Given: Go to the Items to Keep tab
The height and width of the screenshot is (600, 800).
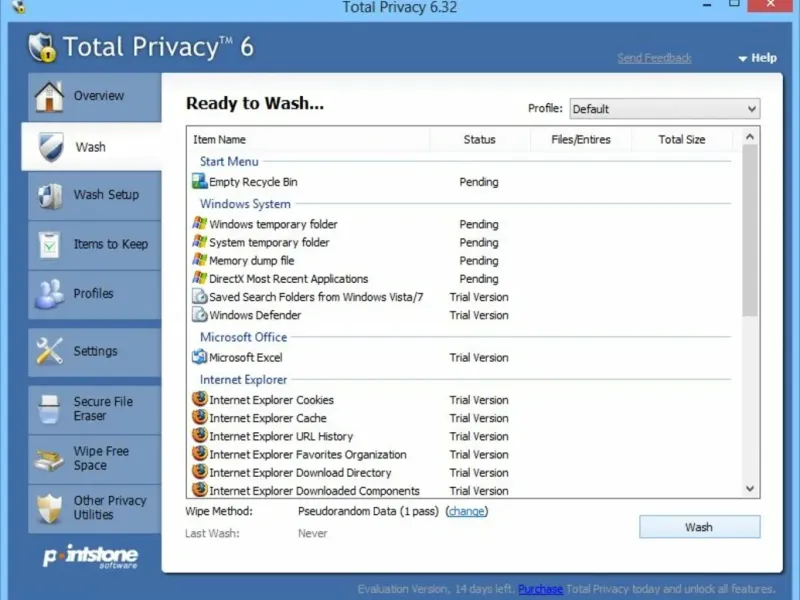Looking at the screenshot, I should tap(95, 245).
